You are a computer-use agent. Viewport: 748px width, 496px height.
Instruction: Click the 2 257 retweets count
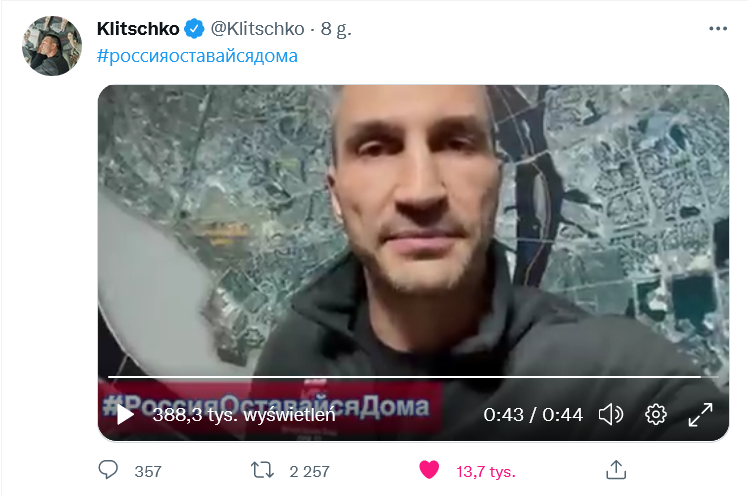click(x=309, y=472)
